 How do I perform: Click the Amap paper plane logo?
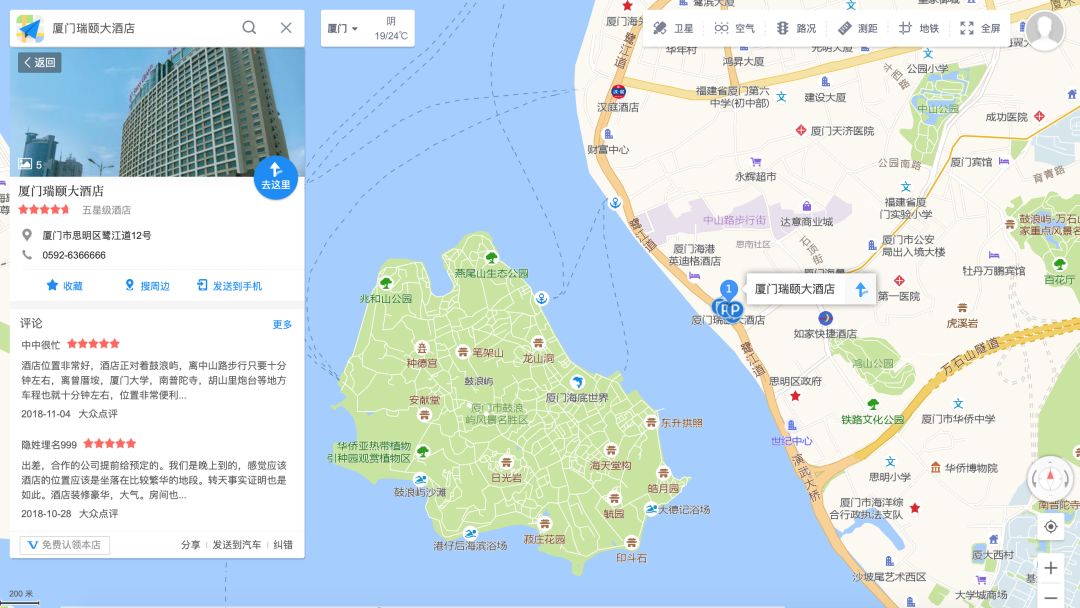click(x=29, y=28)
